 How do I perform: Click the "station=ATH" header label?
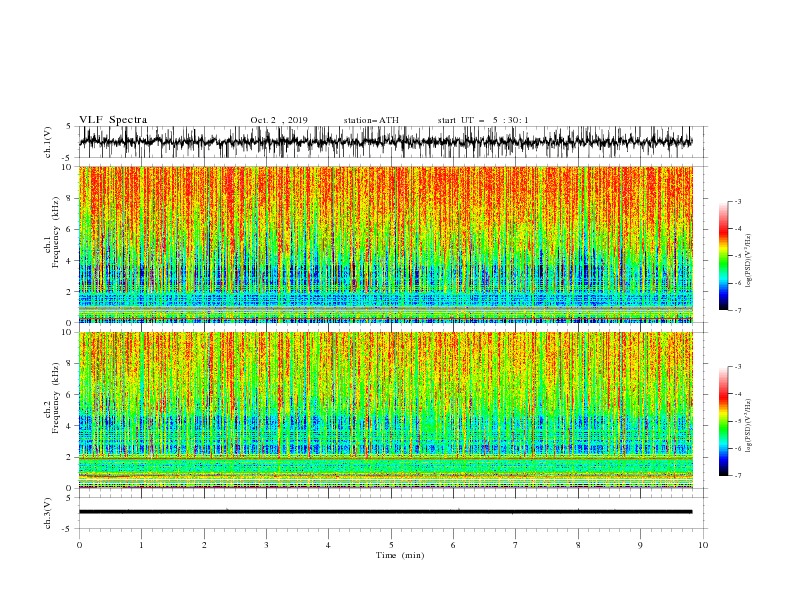click(371, 120)
